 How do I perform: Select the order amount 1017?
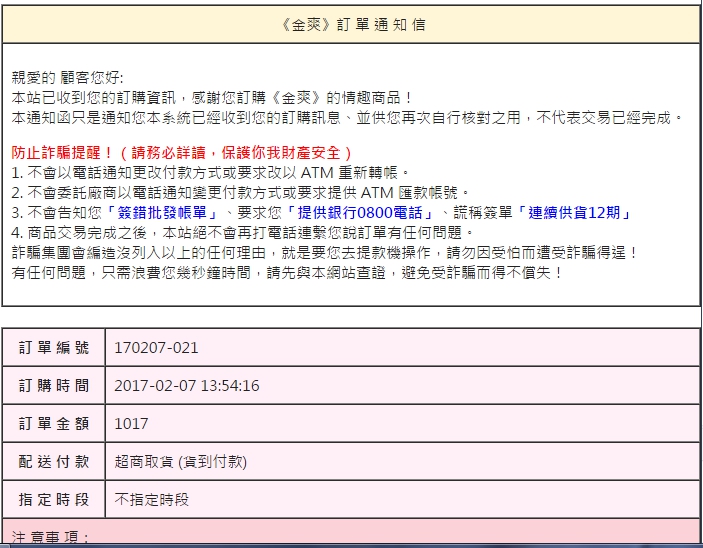[x=132, y=424]
